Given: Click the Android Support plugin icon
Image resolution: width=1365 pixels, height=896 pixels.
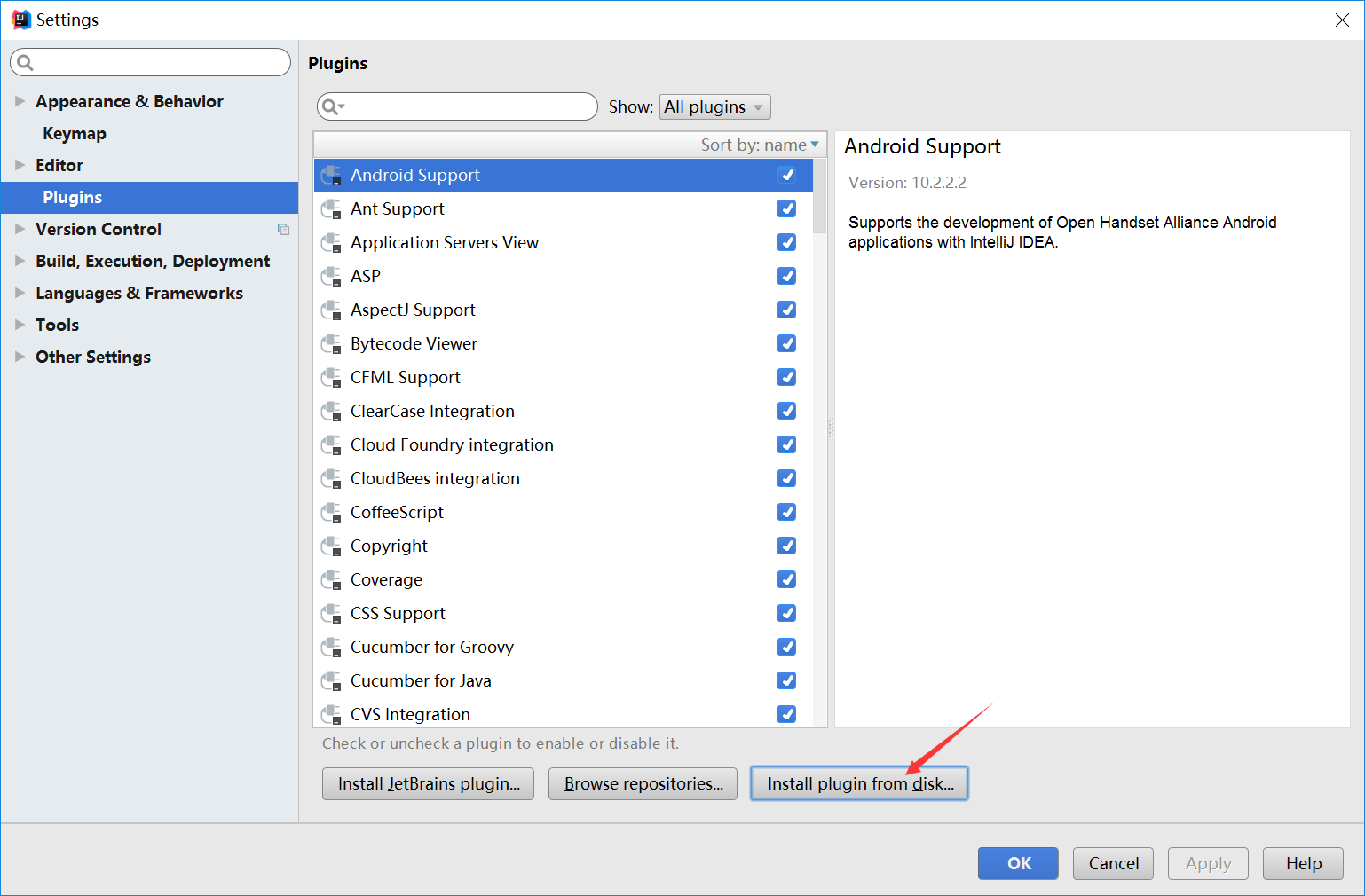Looking at the screenshot, I should [331, 176].
